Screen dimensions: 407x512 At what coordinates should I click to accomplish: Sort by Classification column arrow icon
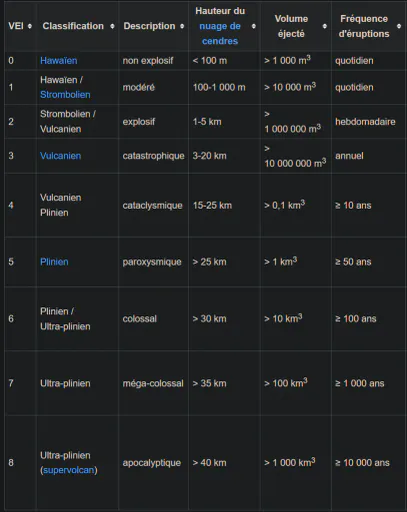112,26
